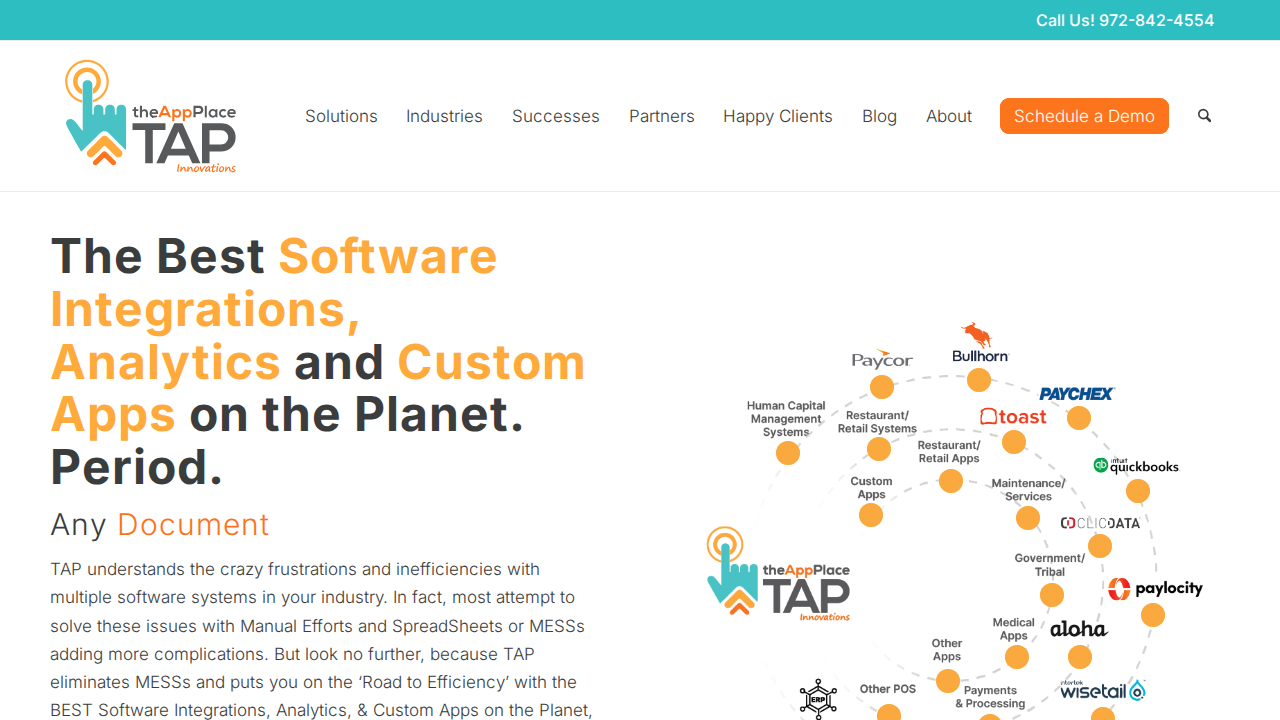This screenshot has height=720, width=1280.
Task: Click the Aloha logo
Action: coord(1078,629)
